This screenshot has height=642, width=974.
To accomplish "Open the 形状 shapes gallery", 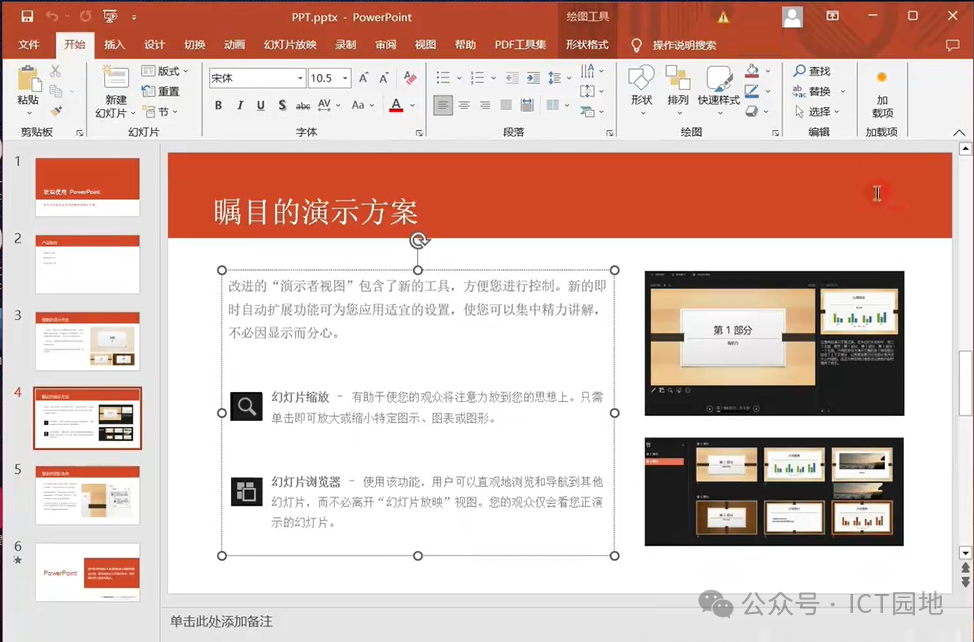I will pyautogui.click(x=641, y=86).
